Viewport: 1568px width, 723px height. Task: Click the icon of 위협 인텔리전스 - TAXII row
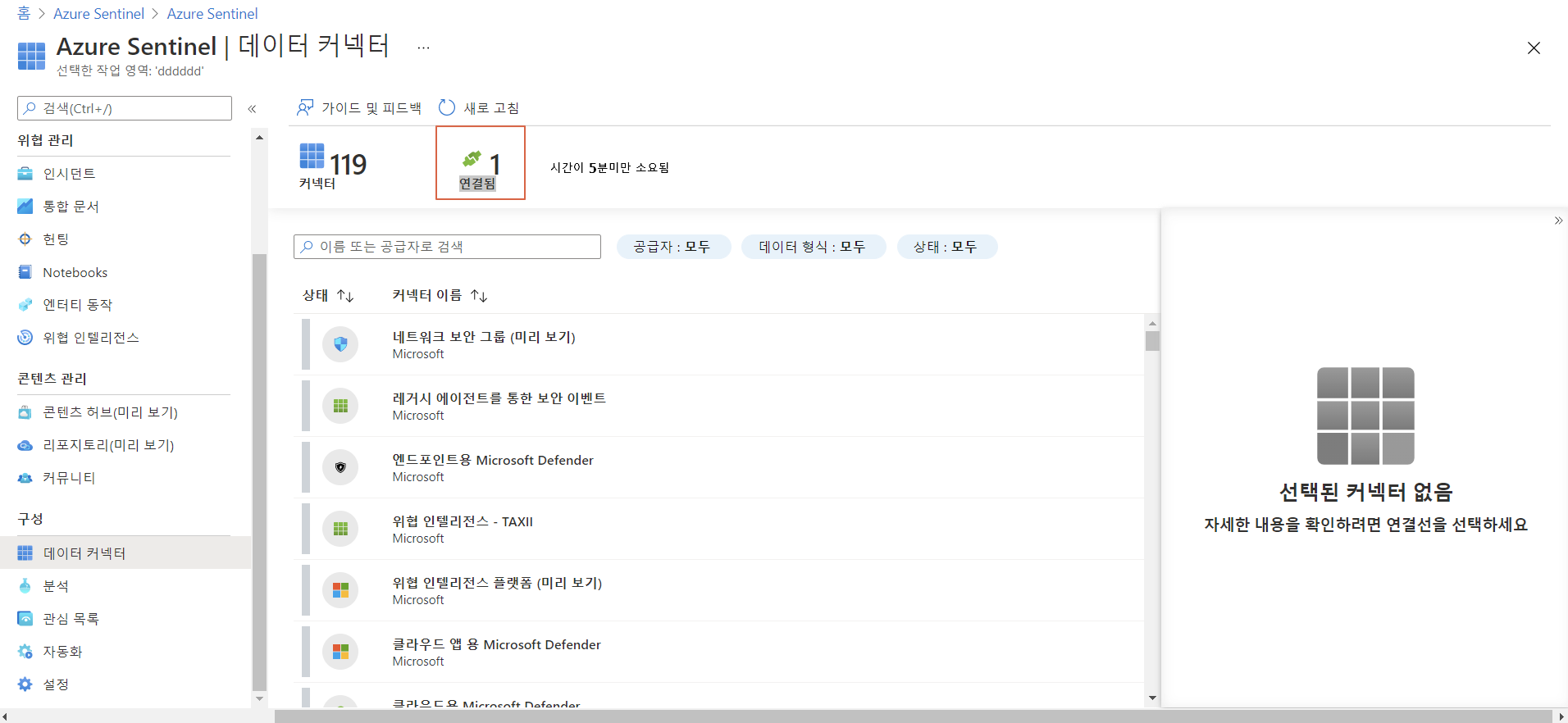click(x=340, y=529)
